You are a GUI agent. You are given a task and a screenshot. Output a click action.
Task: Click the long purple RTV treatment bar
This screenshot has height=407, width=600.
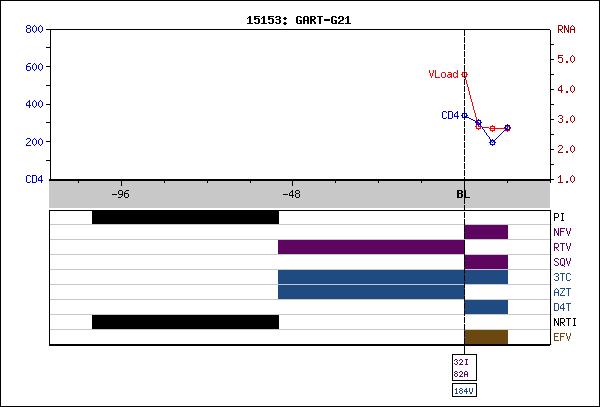(x=370, y=247)
